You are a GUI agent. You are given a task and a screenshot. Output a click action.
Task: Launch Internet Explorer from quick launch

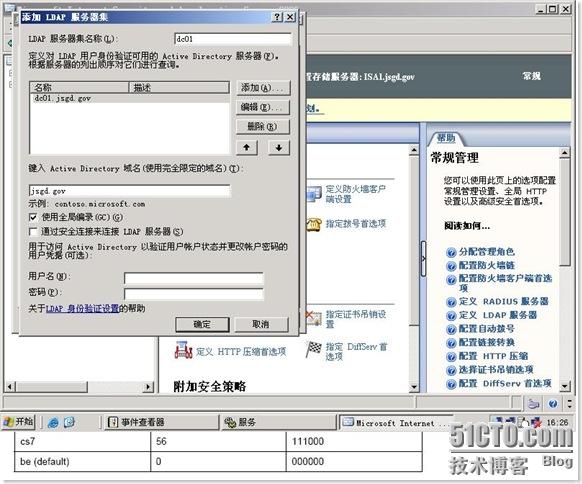[53, 422]
